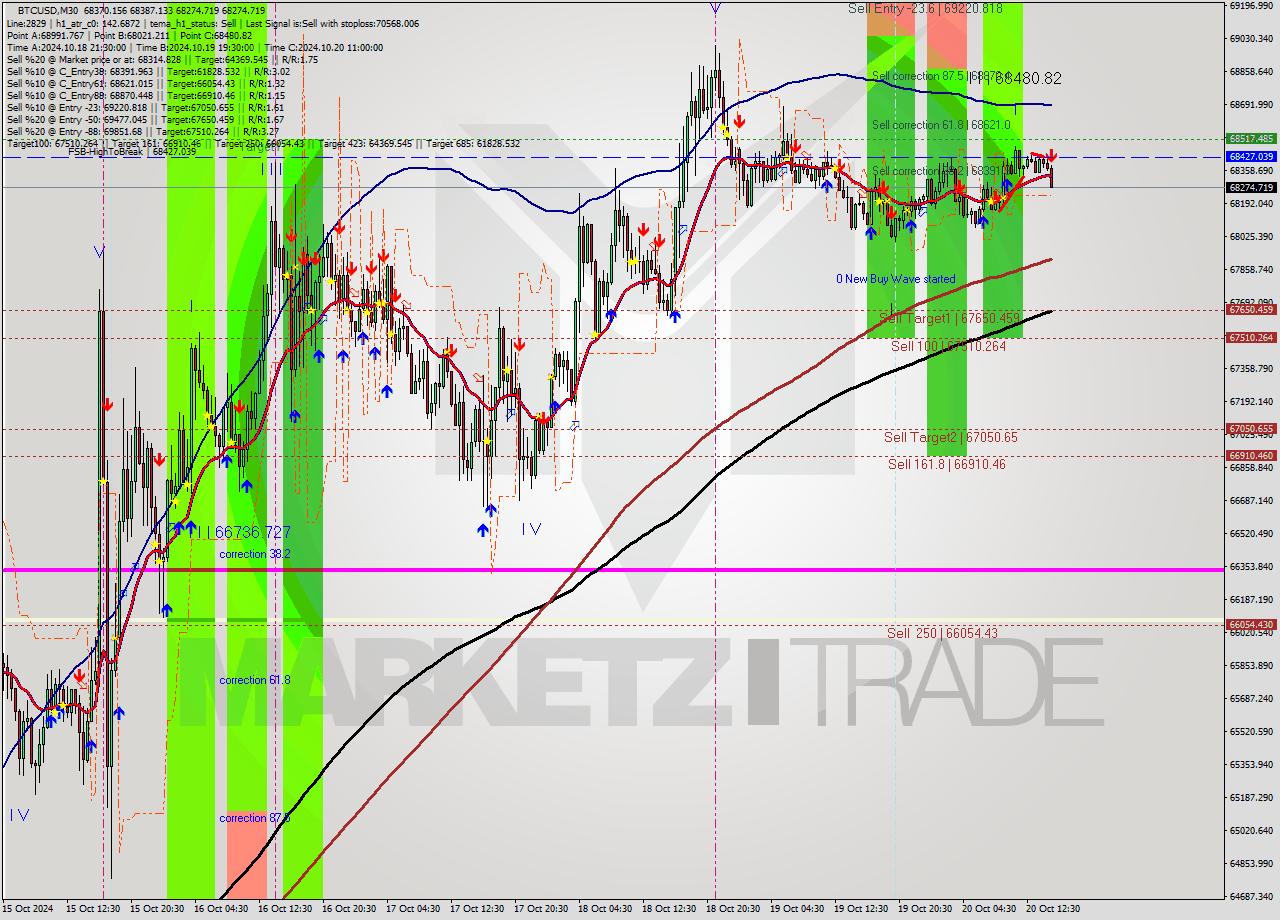
Task: Click the '16 Oct 20:30' time axis label
Action: [350, 909]
